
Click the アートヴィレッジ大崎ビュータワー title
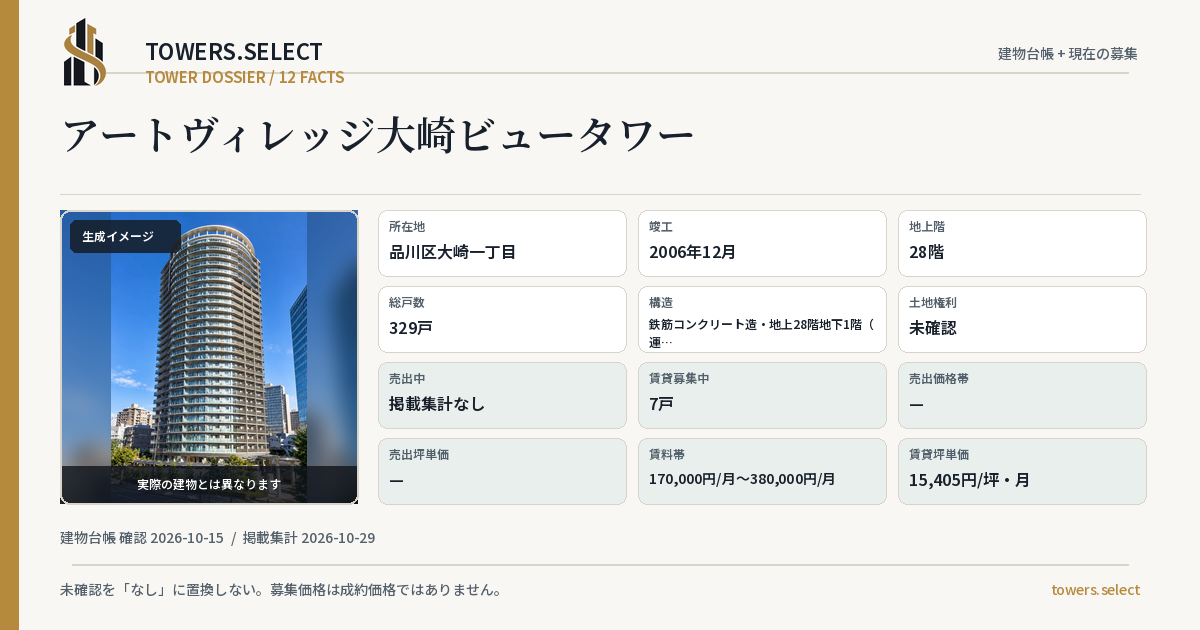tap(378, 136)
